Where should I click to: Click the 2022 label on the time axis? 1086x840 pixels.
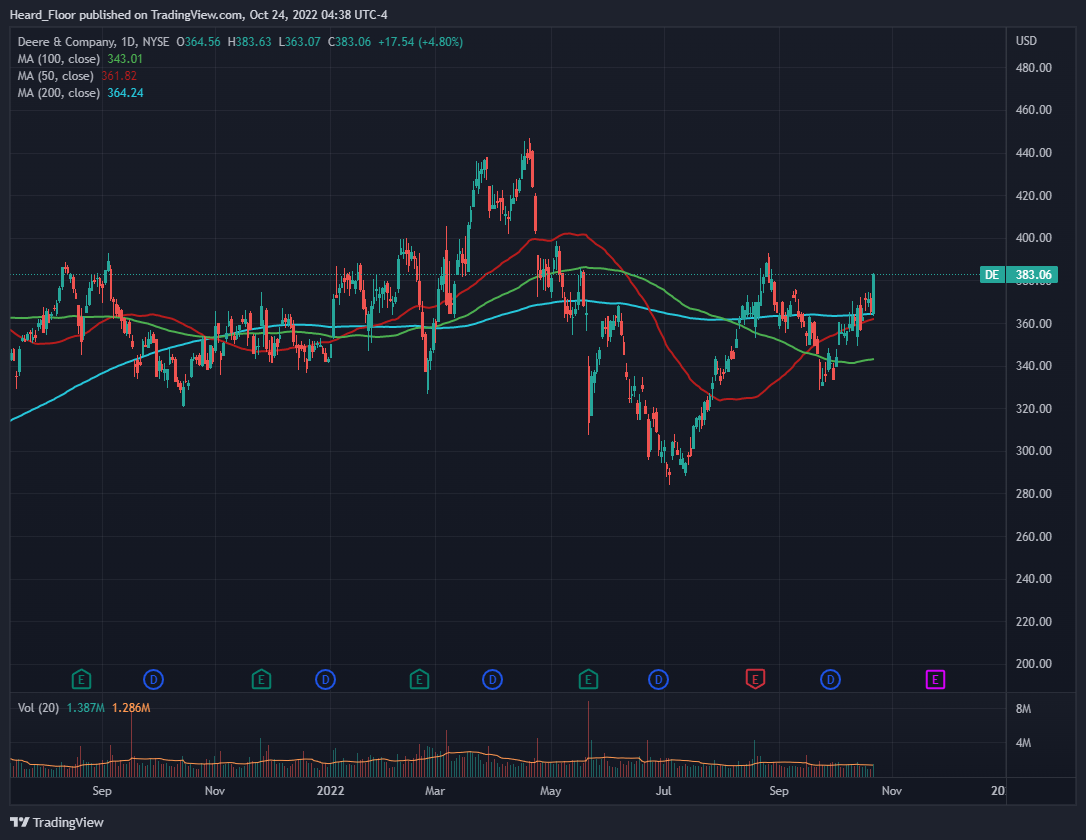330,791
